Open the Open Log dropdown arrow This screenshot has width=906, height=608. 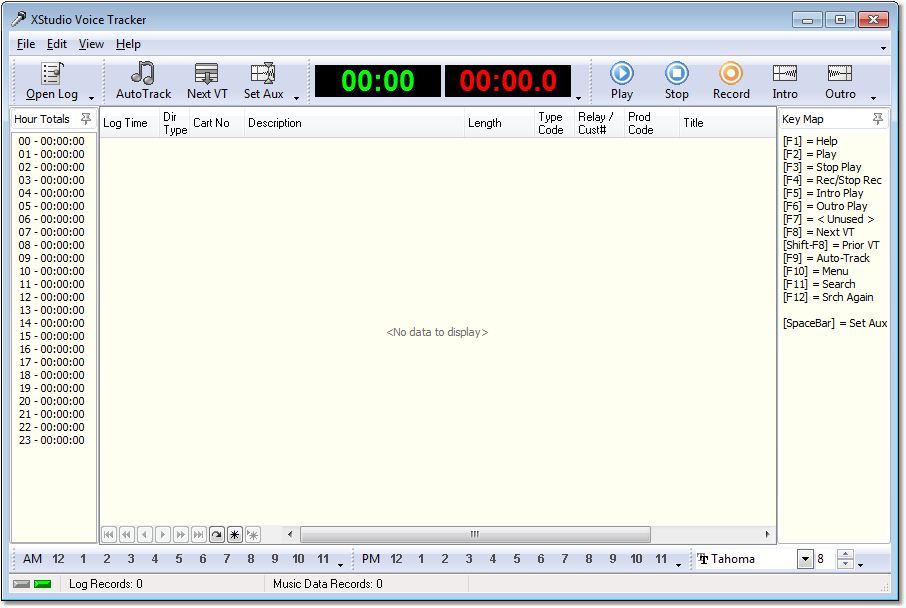pyautogui.click(x=91, y=98)
